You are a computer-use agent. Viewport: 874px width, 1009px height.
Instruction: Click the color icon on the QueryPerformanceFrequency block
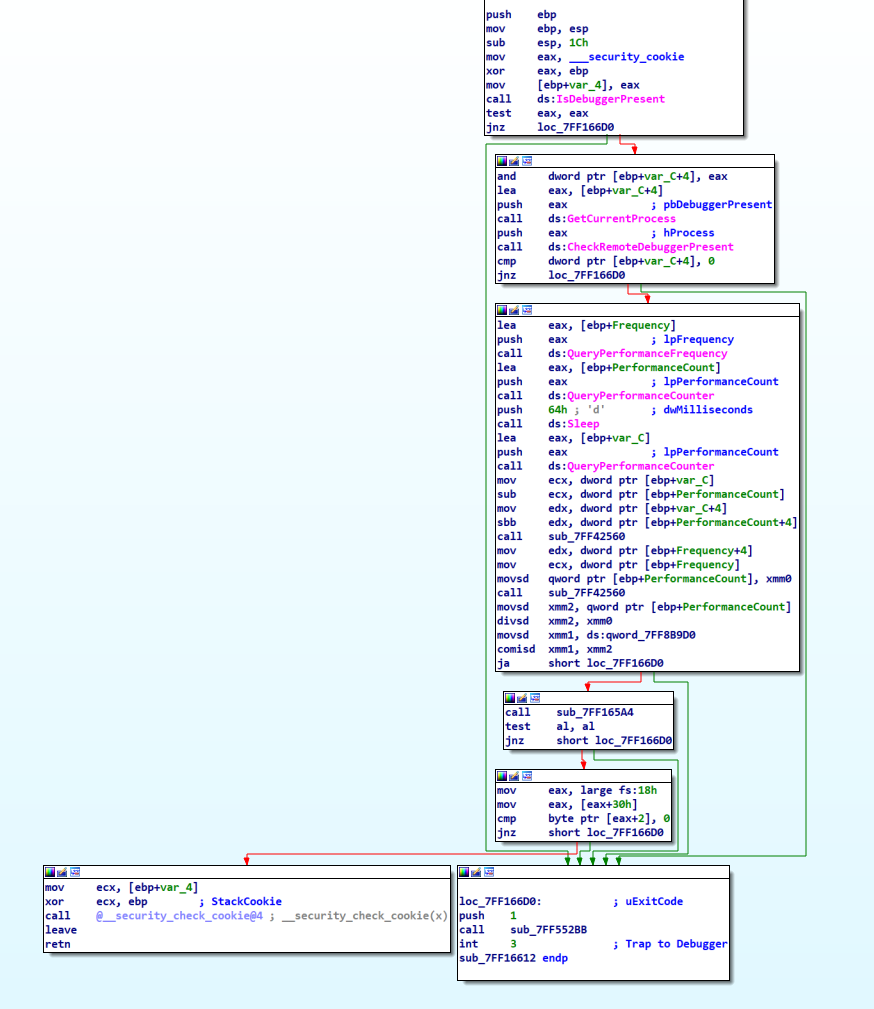click(502, 310)
